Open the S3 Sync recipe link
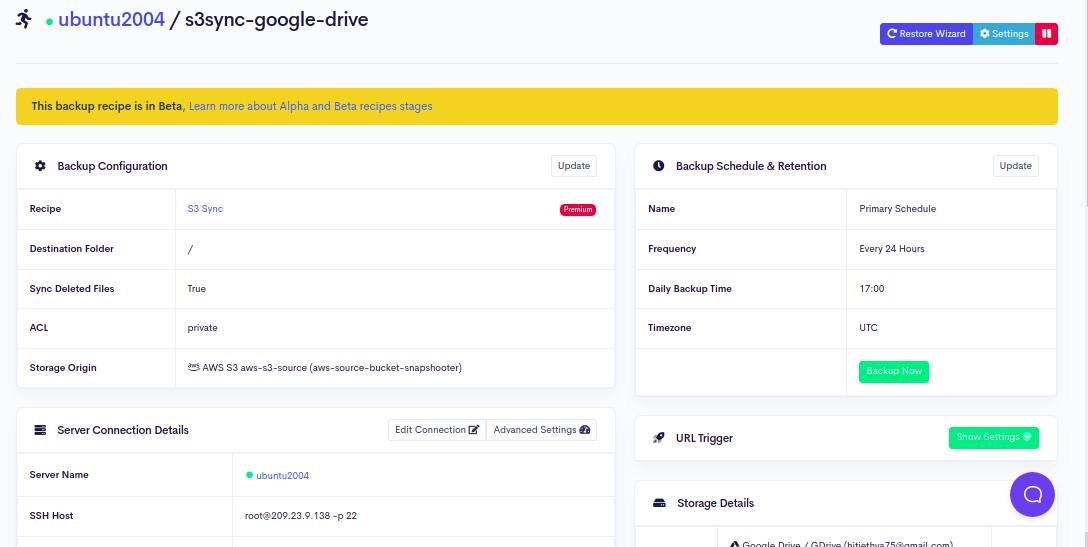The width and height of the screenshot is (1088, 547). coord(205,209)
